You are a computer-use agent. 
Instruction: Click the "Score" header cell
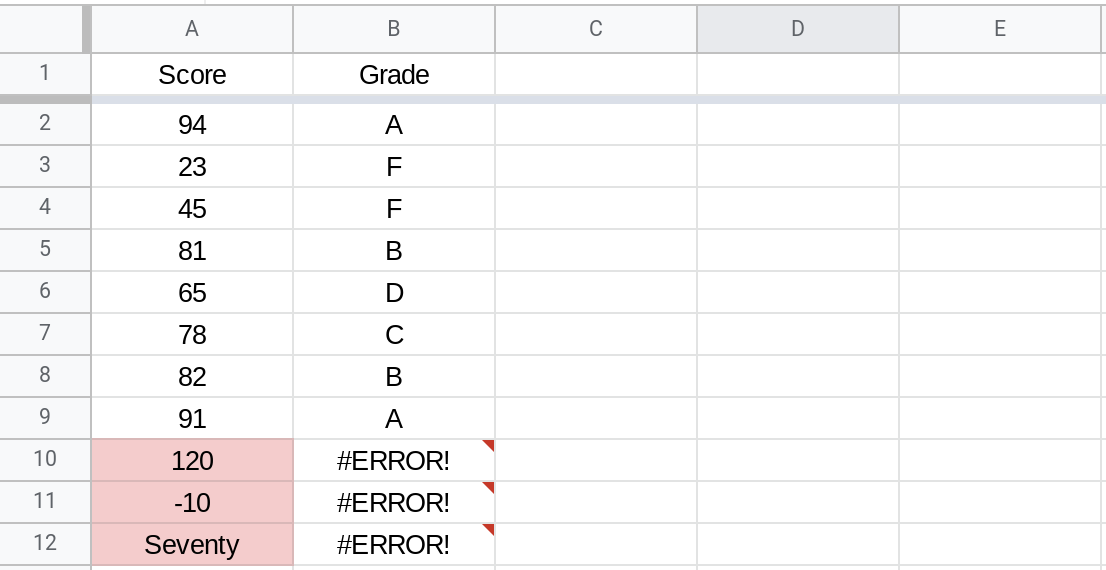click(x=192, y=75)
